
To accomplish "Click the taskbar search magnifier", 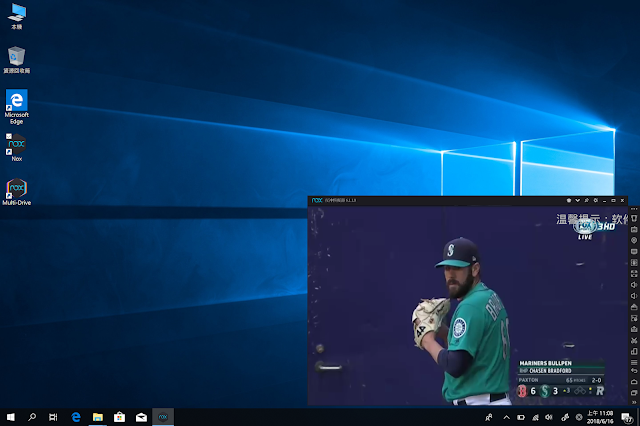I will pyautogui.click(x=32, y=417).
